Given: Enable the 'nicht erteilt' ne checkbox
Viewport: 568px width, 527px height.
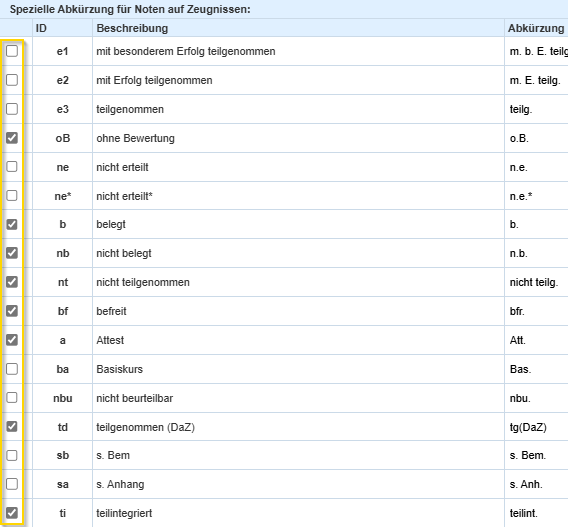Looking at the screenshot, I should point(12,167).
